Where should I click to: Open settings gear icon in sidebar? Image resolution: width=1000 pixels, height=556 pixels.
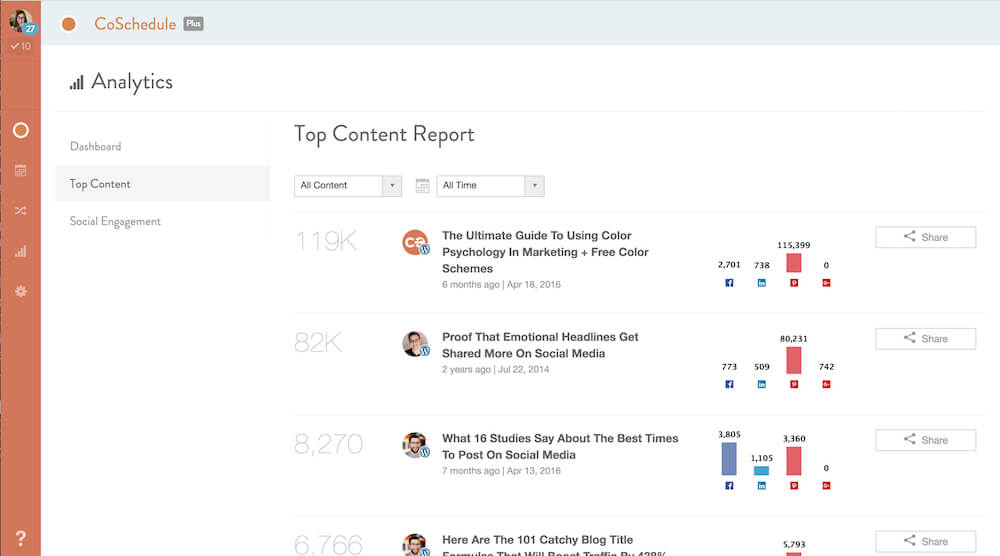point(20,291)
